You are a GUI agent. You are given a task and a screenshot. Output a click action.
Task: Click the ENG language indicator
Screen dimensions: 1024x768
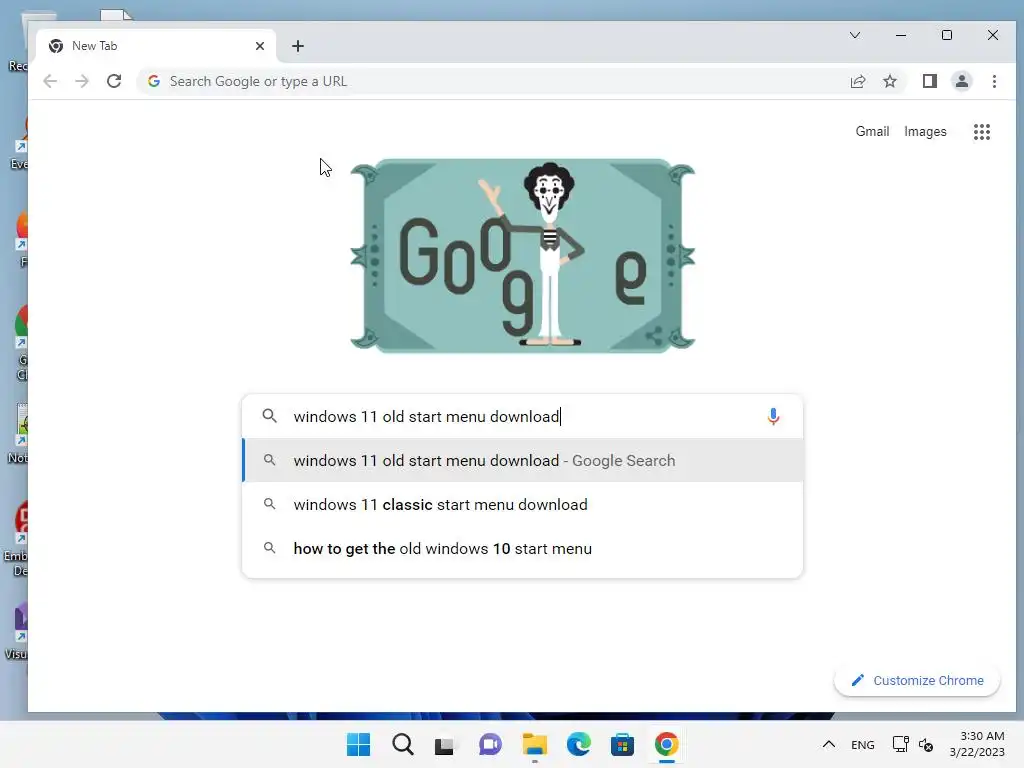point(863,744)
